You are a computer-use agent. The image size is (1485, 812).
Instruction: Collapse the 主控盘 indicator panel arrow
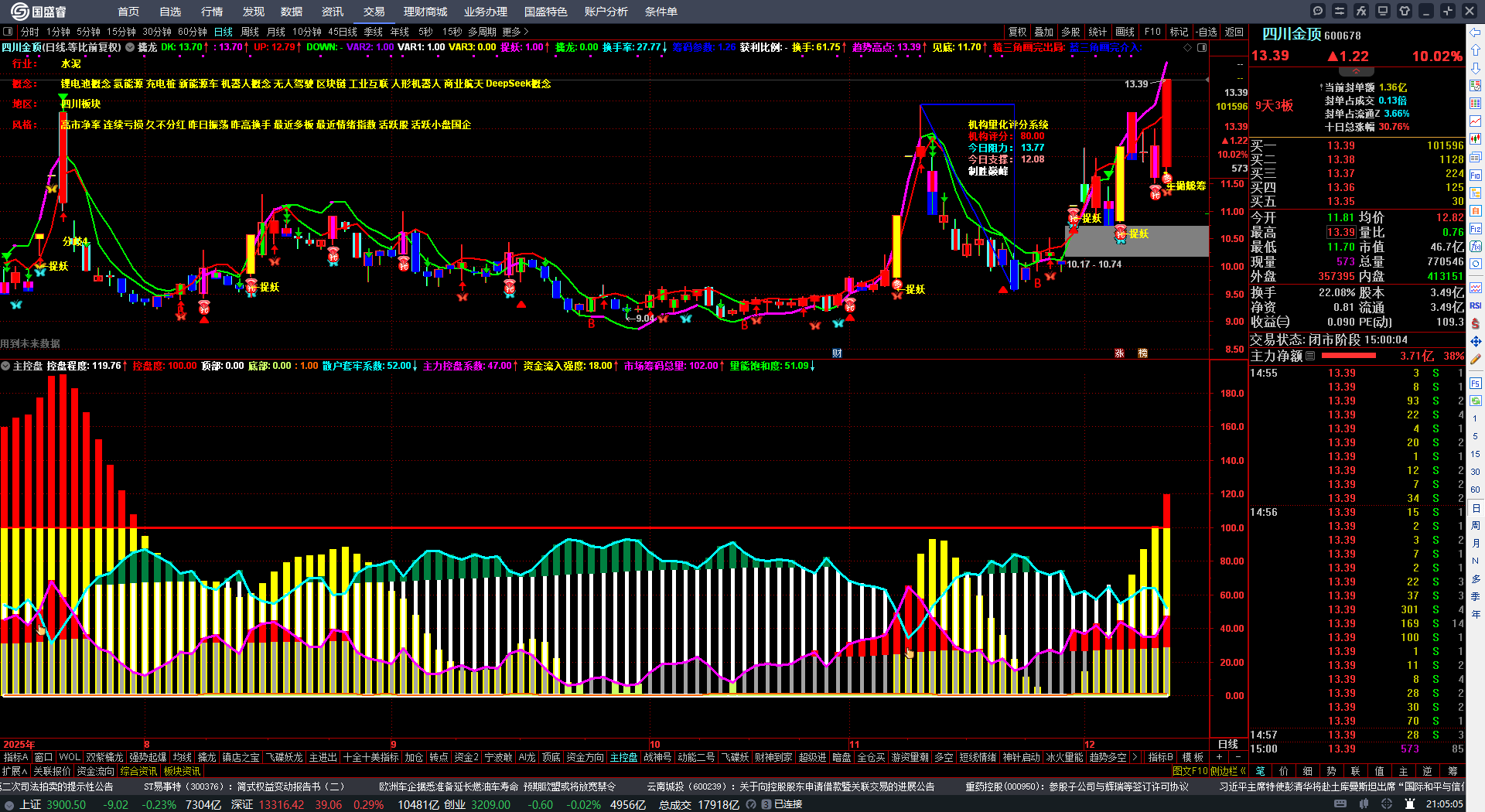[5, 366]
